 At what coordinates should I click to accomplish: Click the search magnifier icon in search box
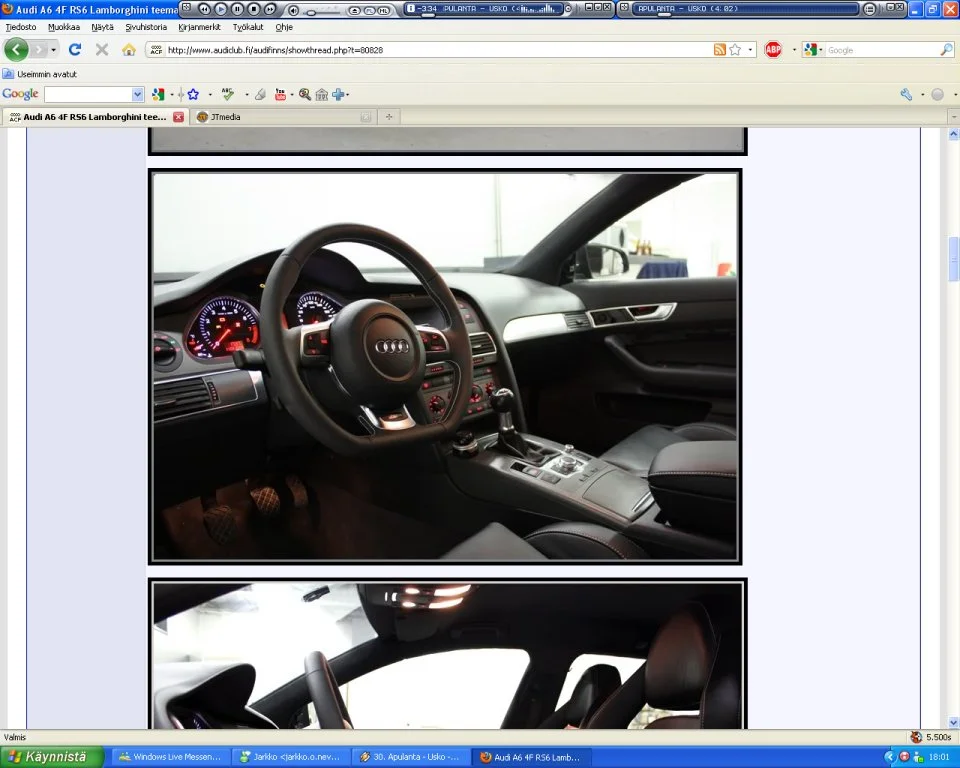(x=946, y=49)
